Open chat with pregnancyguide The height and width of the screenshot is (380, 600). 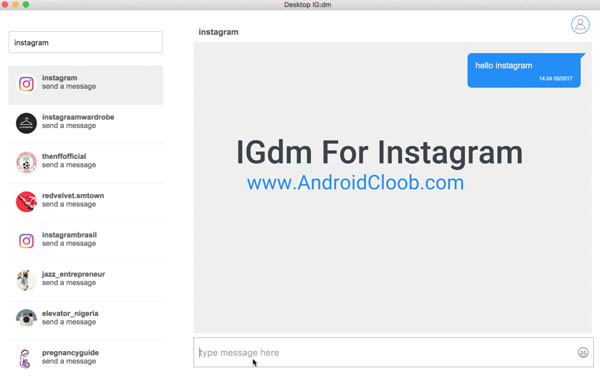(86, 359)
